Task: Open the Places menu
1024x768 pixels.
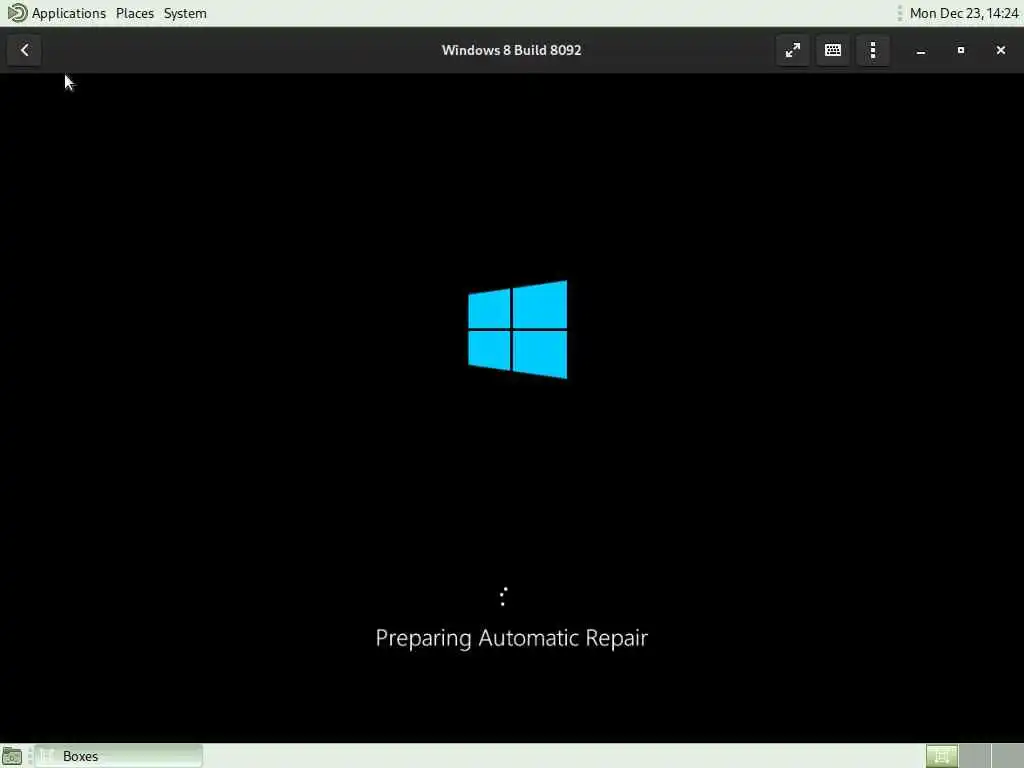Action: coord(135,13)
